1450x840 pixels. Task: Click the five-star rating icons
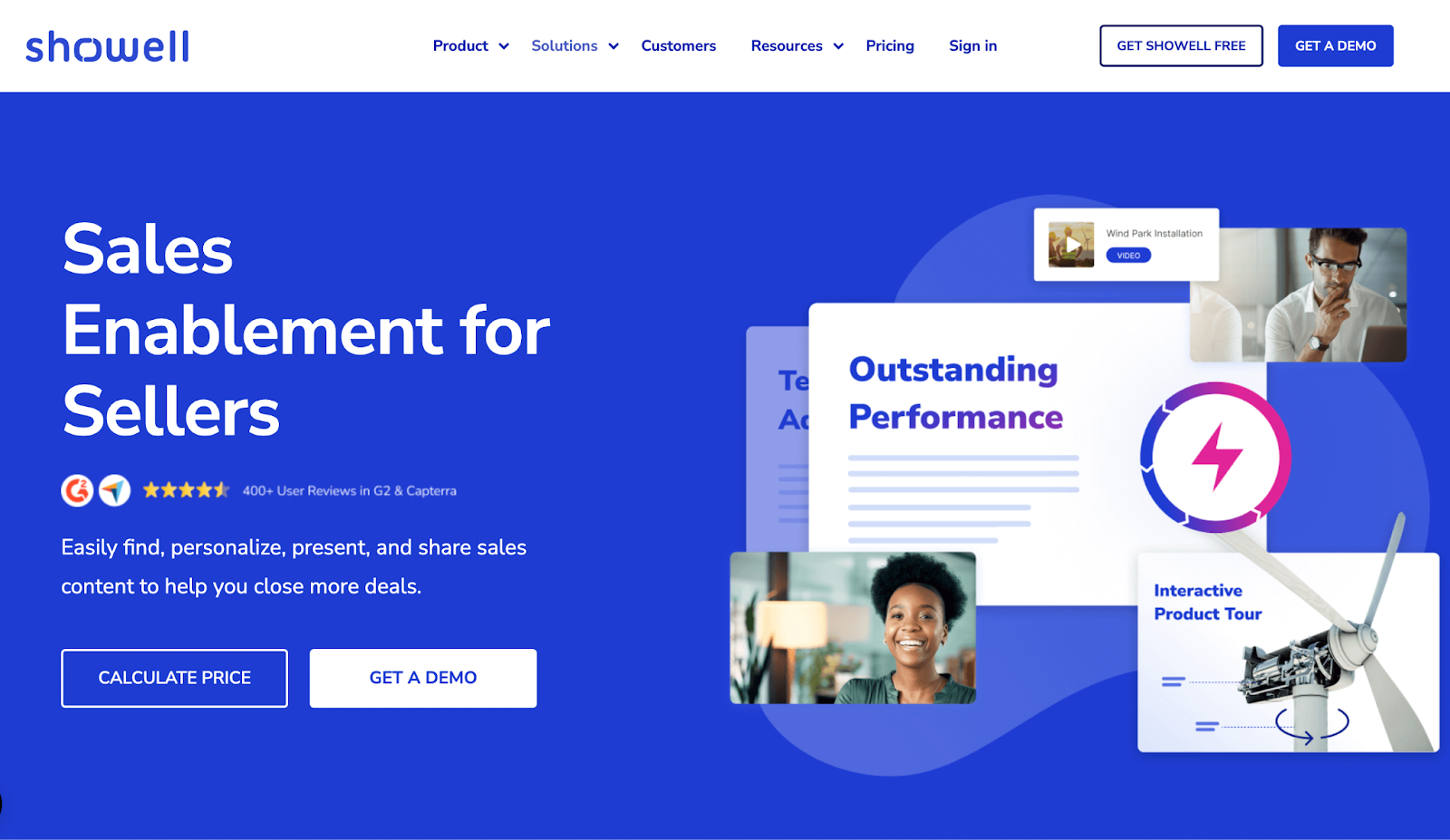pos(186,490)
